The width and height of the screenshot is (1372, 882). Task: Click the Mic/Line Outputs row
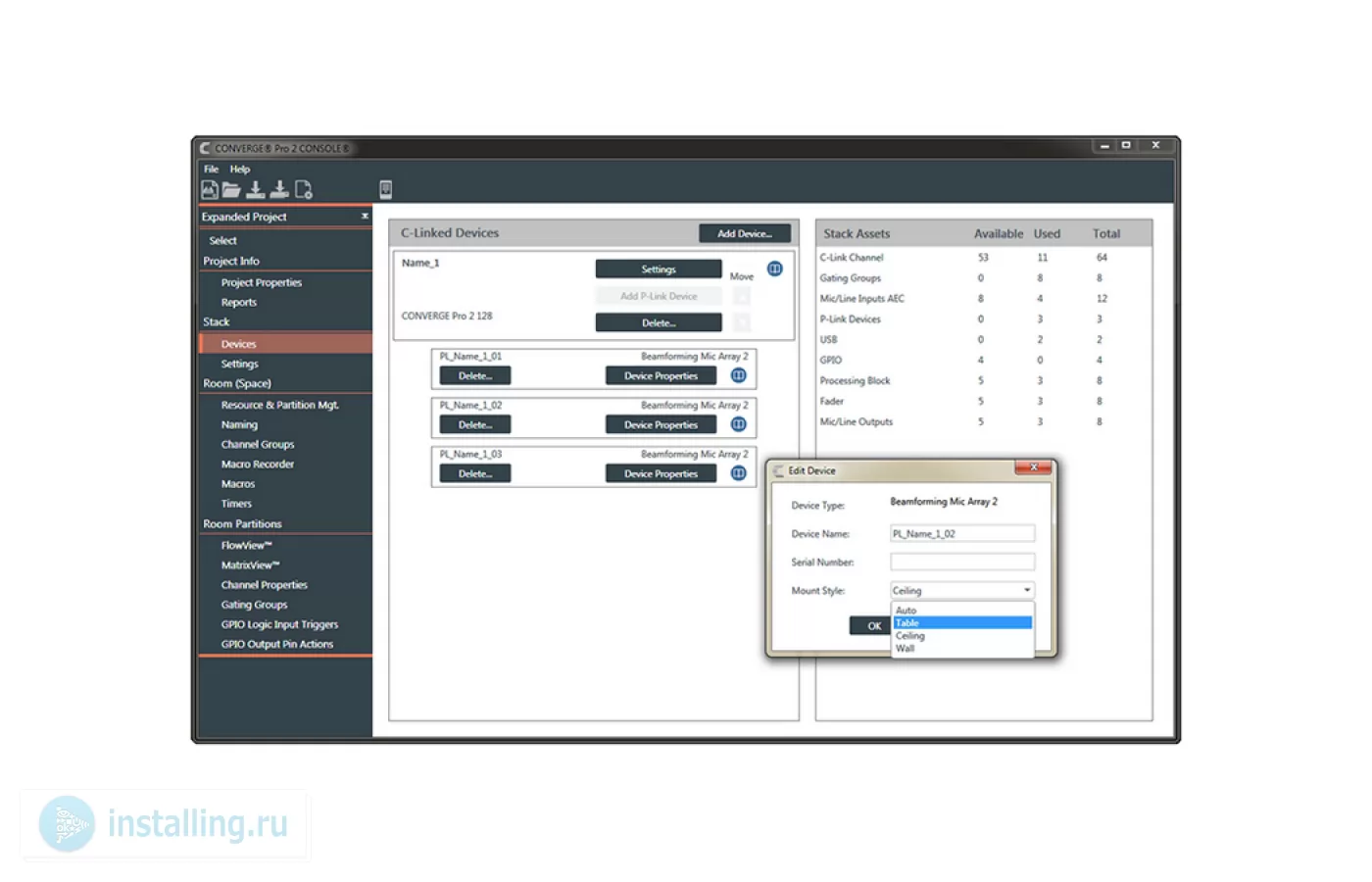[984, 421]
